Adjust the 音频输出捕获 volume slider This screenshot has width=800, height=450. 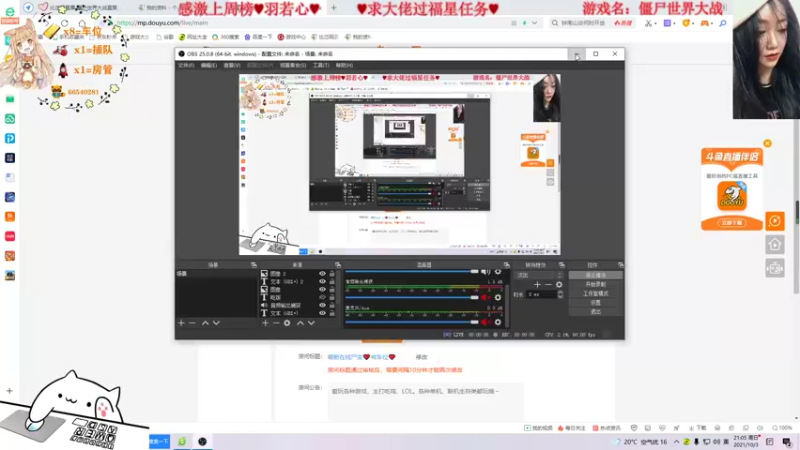412,297
